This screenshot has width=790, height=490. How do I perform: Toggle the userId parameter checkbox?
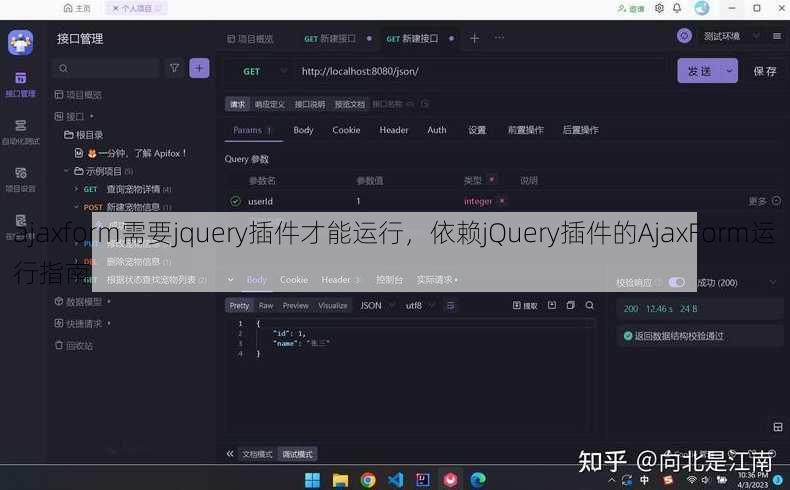pos(235,201)
